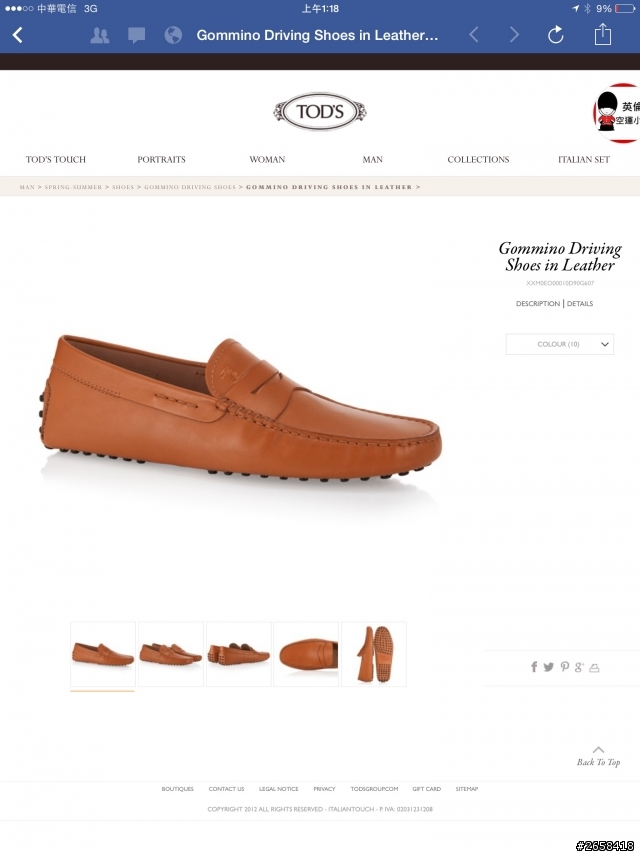Open the COLLECTIONS menu
Viewport: 640px width, 854px height.
478,160
